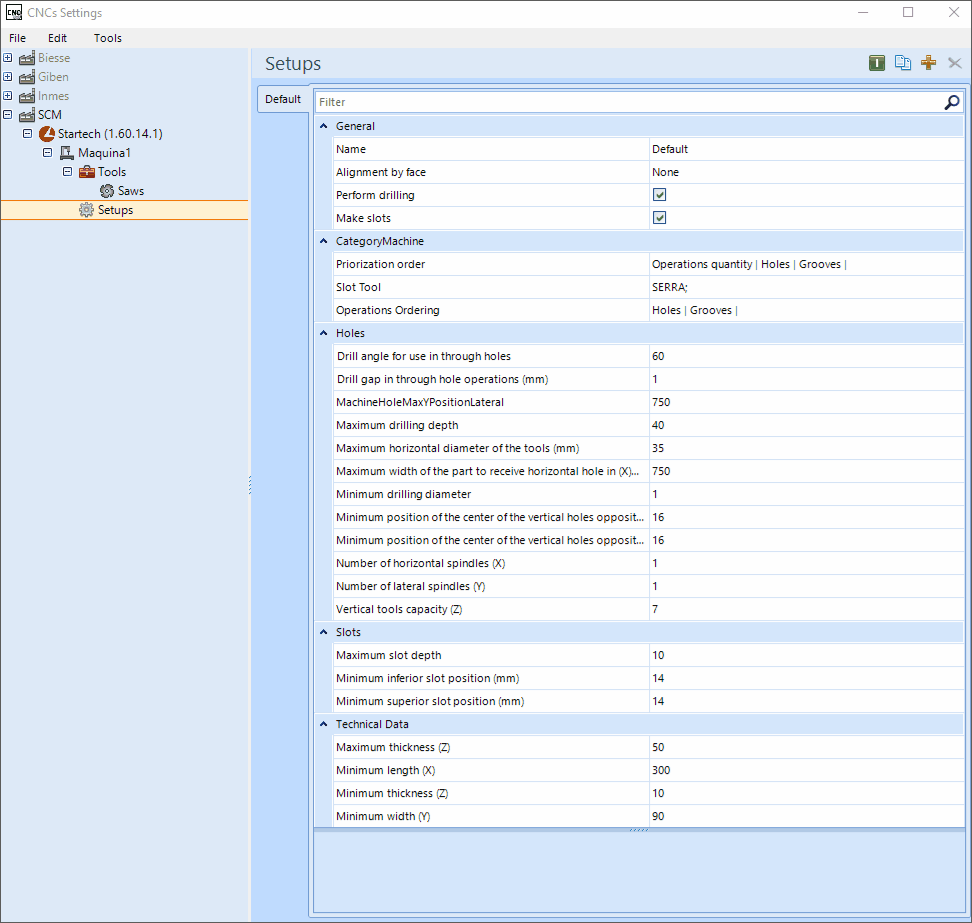Select the SCM factory icon in the tree
This screenshot has width=972, height=923.
[x=27, y=115]
